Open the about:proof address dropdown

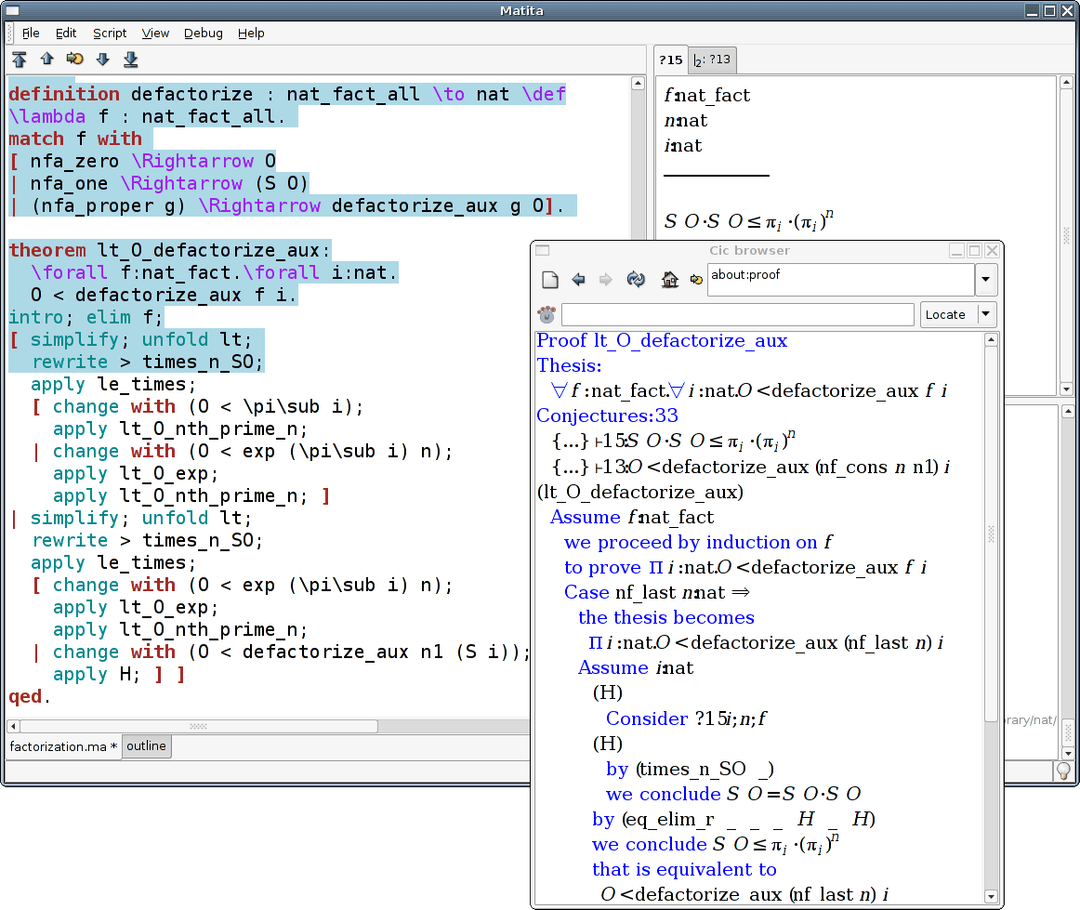pyautogui.click(x=986, y=280)
